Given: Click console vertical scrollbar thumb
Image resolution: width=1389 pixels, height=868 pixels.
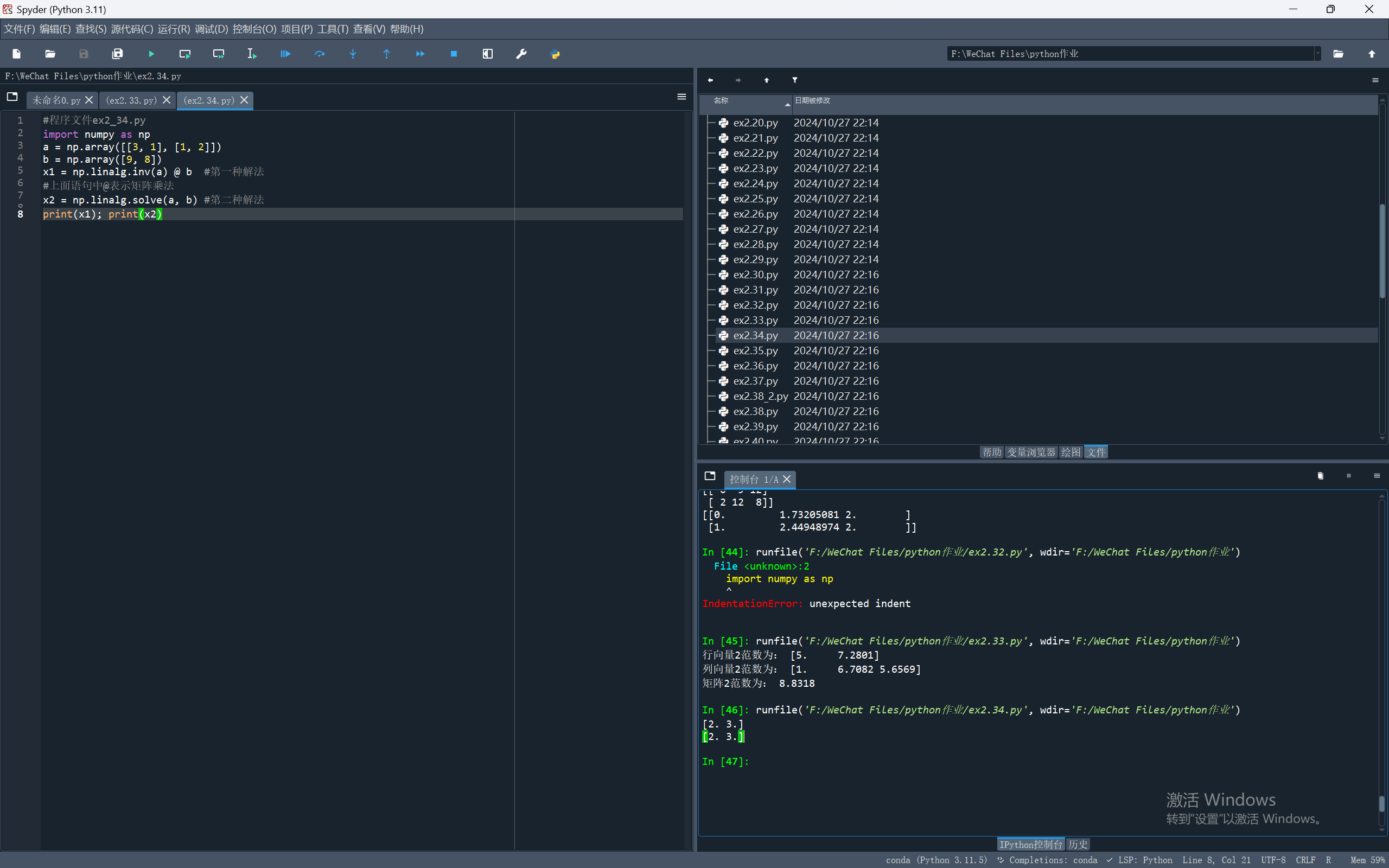Looking at the screenshot, I should coord(1381,803).
